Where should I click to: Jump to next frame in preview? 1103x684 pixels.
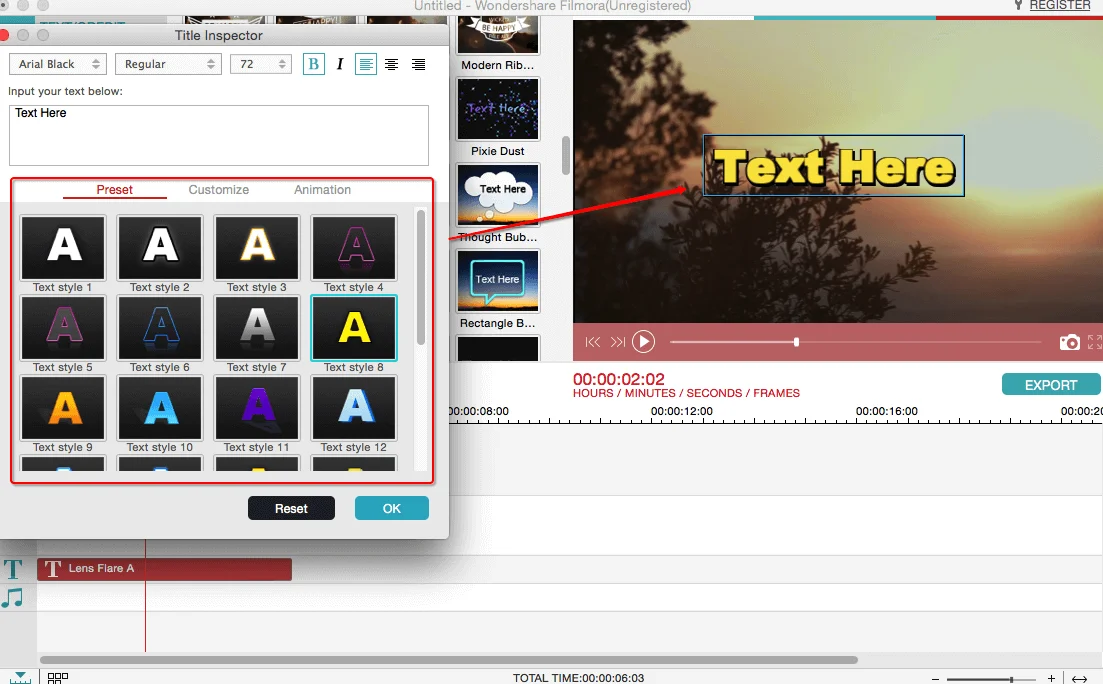[618, 342]
